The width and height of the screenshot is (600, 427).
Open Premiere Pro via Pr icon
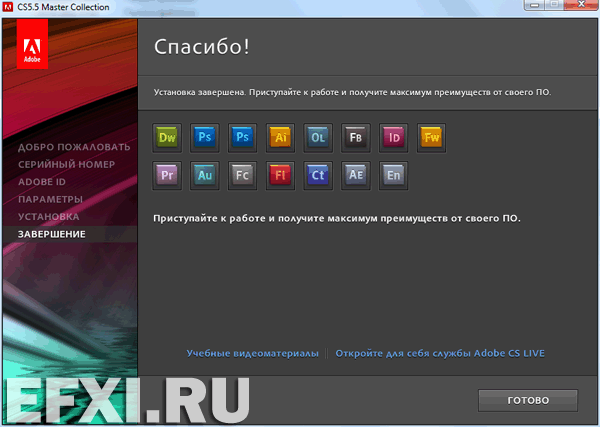[x=167, y=176]
